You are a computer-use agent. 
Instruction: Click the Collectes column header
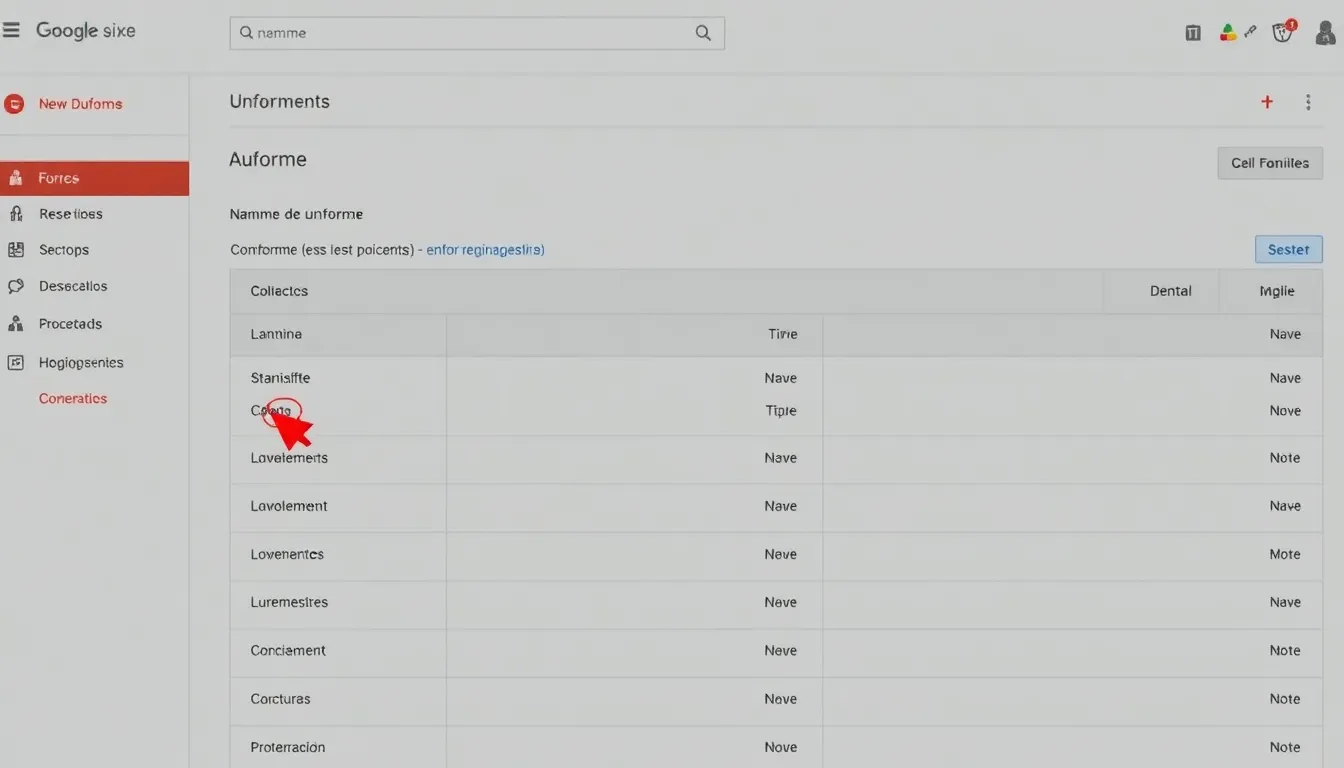pyautogui.click(x=279, y=292)
